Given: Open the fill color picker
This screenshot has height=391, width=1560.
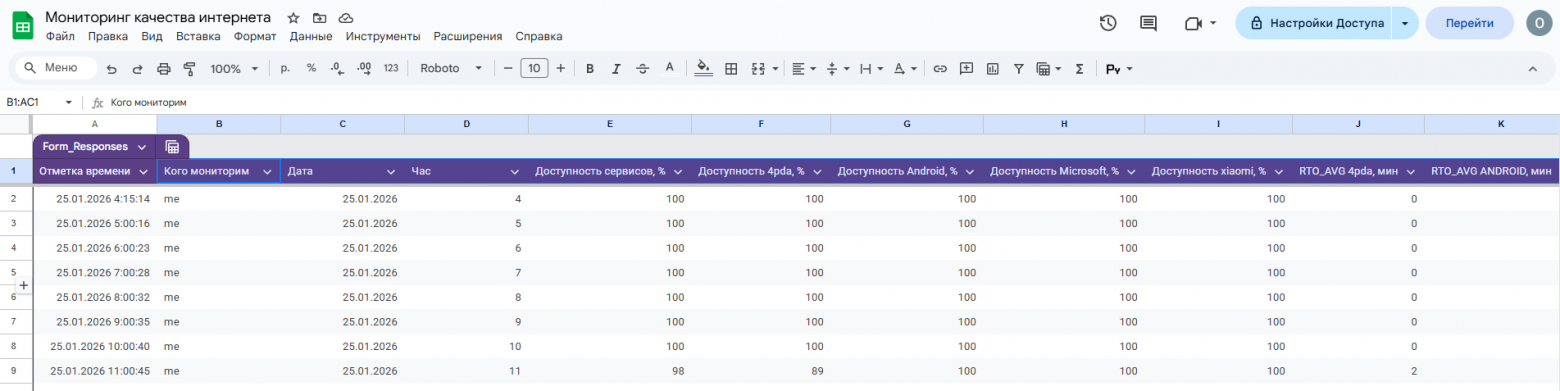Looking at the screenshot, I should tap(703, 68).
